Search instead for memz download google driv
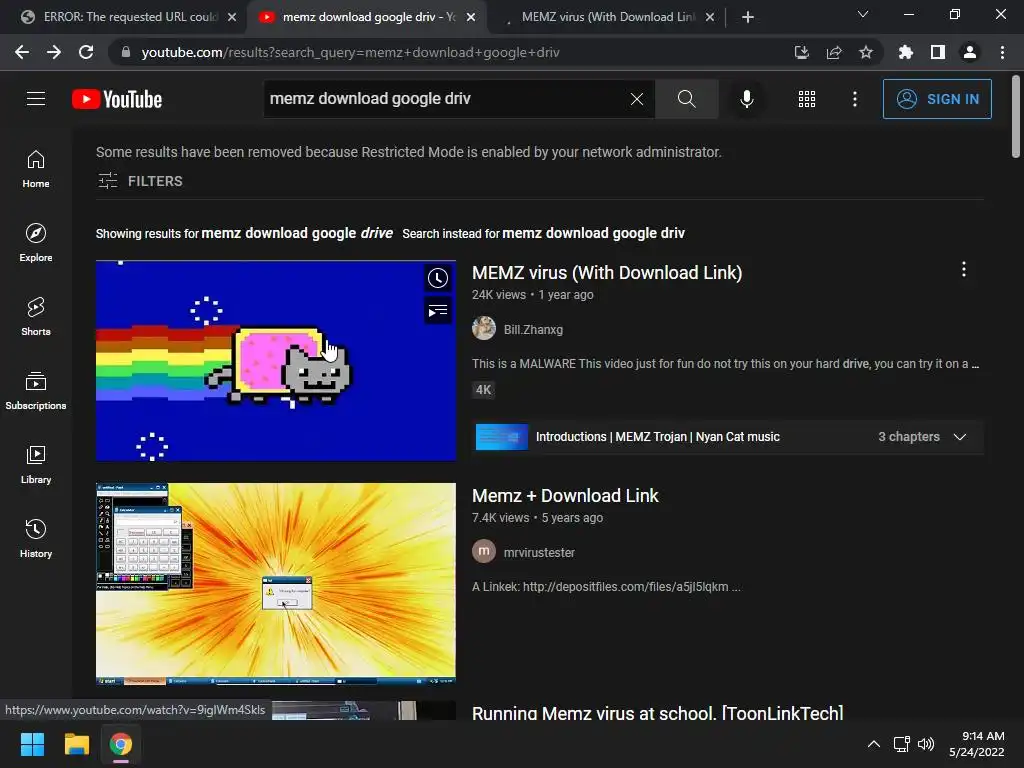Viewport: 1024px width, 768px height. pyautogui.click(x=593, y=233)
